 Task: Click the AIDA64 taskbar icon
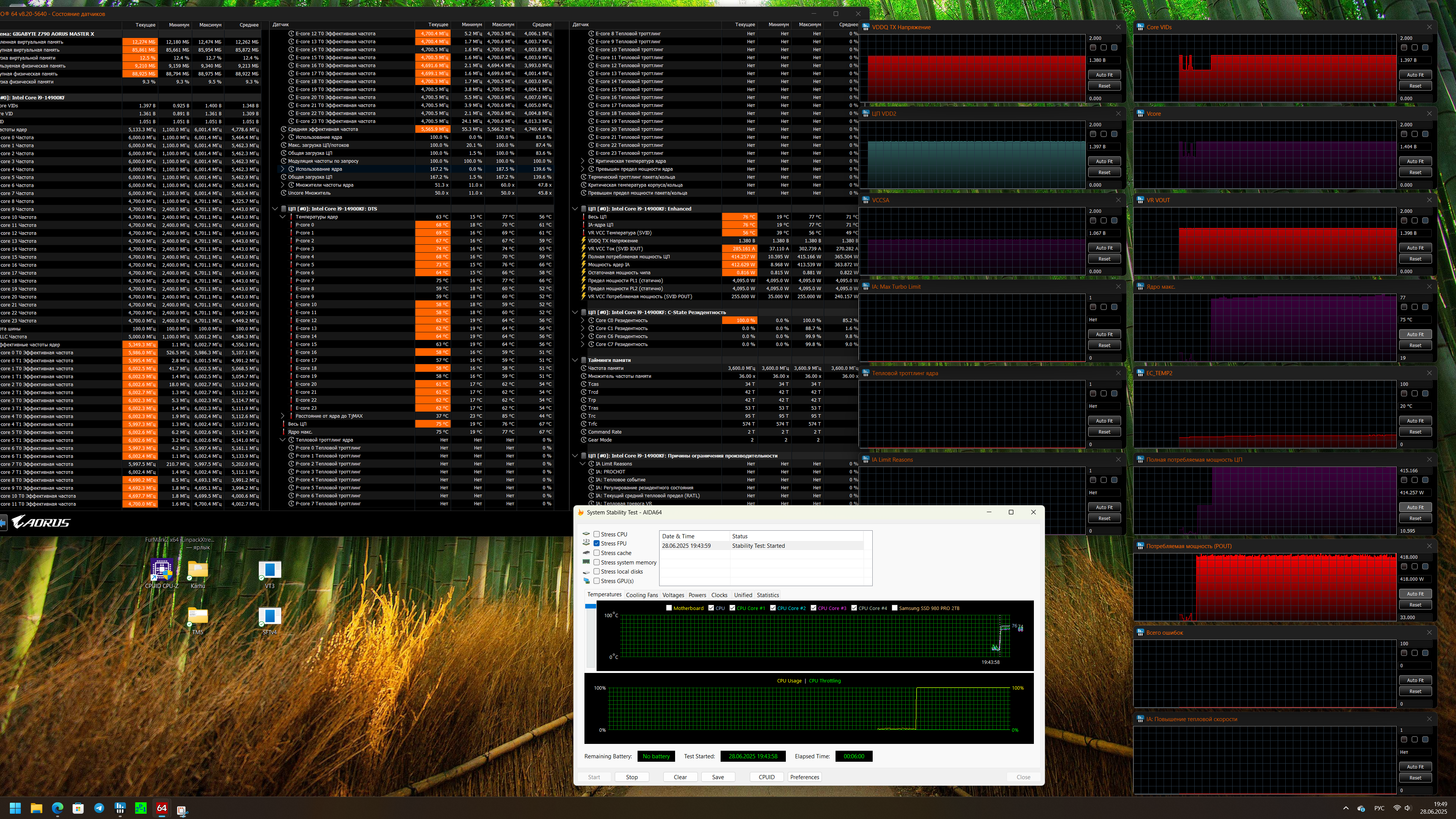[x=162, y=808]
